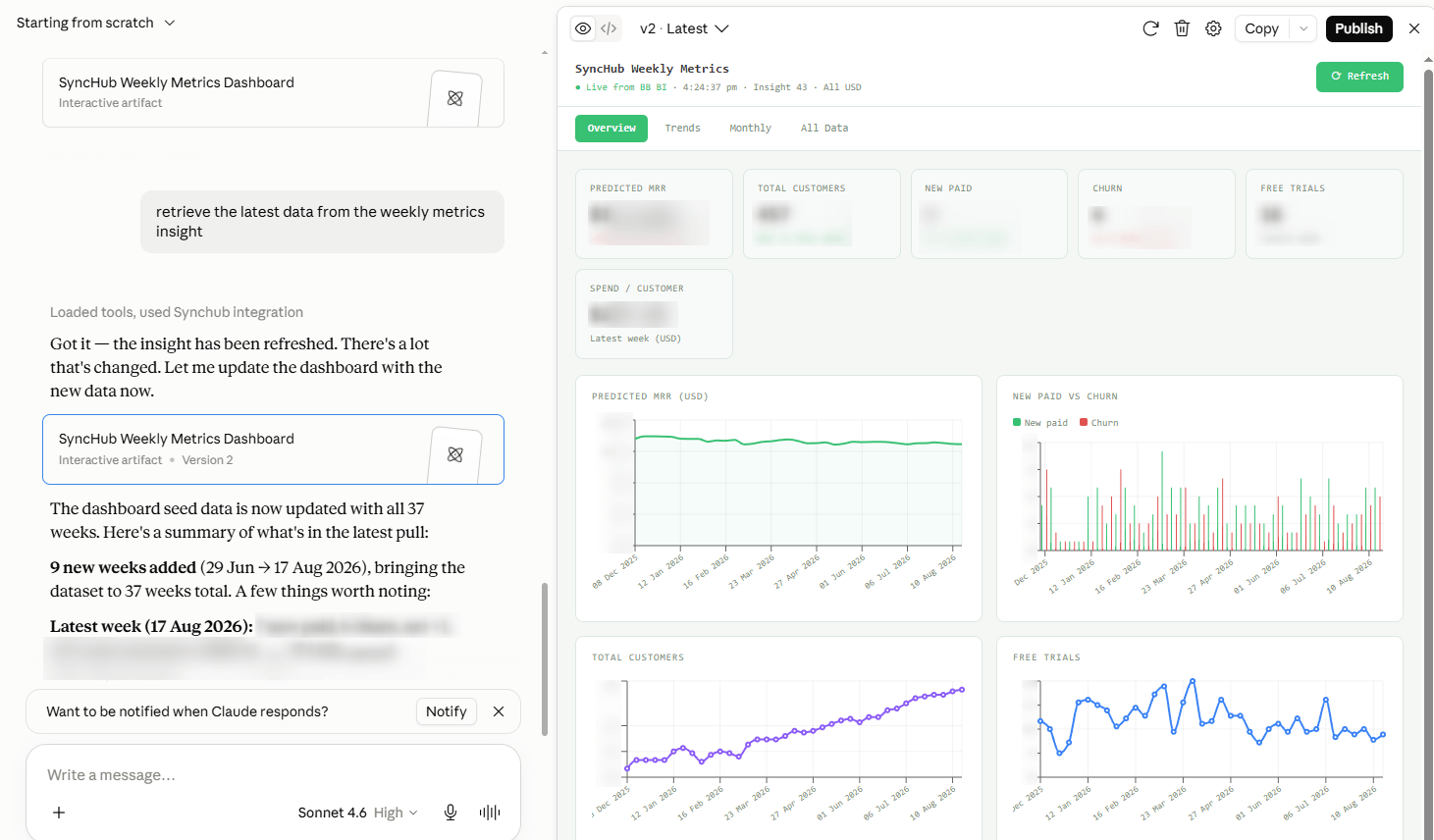The image size is (1434, 840).
Task: Click the Predicted MRR metric card
Action: [x=654, y=214]
